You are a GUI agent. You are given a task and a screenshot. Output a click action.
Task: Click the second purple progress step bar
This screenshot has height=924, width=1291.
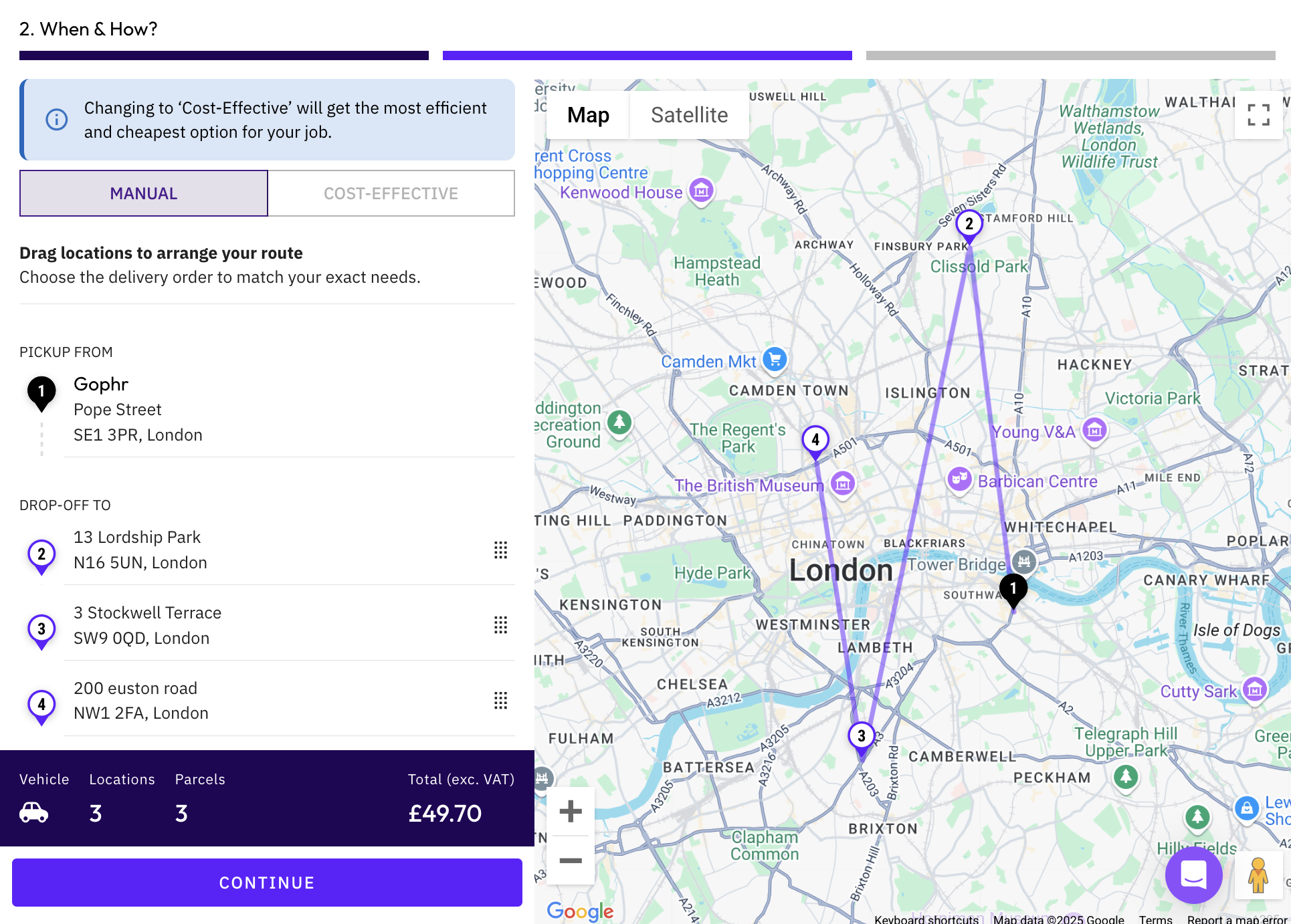[x=648, y=55]
